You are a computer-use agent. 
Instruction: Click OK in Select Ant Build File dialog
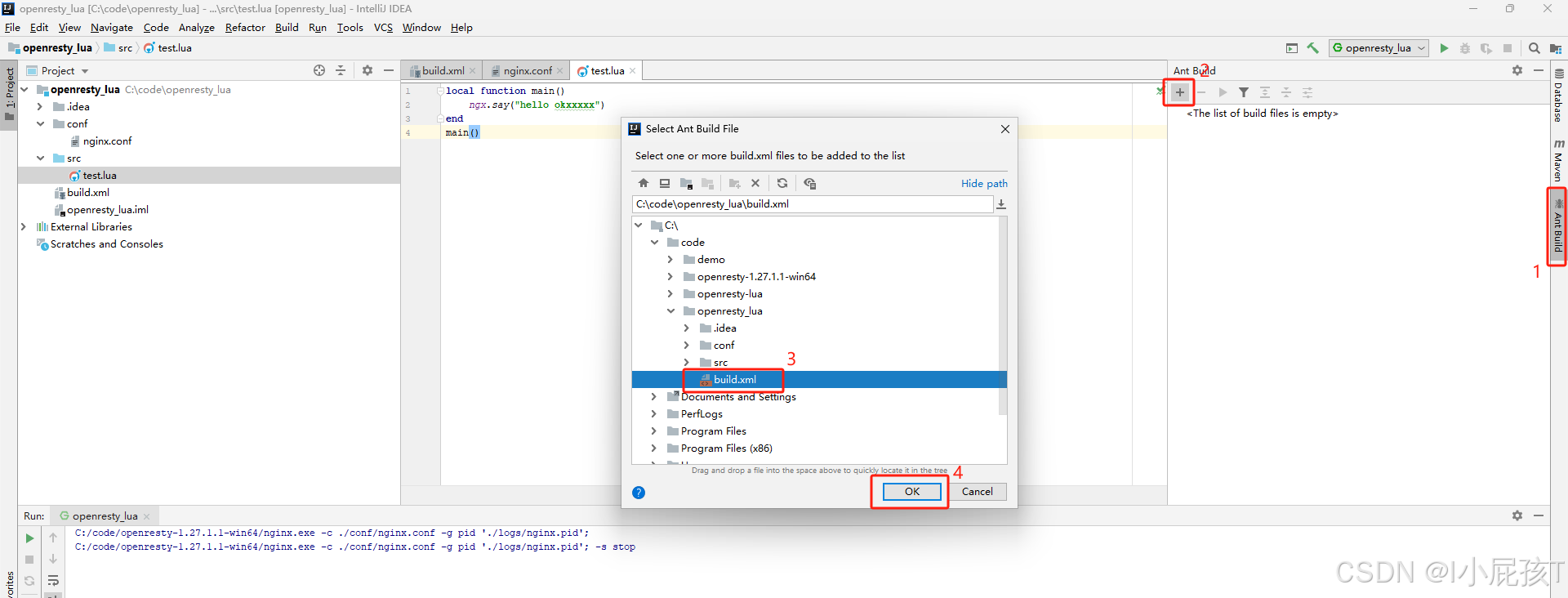pos(911,492)
